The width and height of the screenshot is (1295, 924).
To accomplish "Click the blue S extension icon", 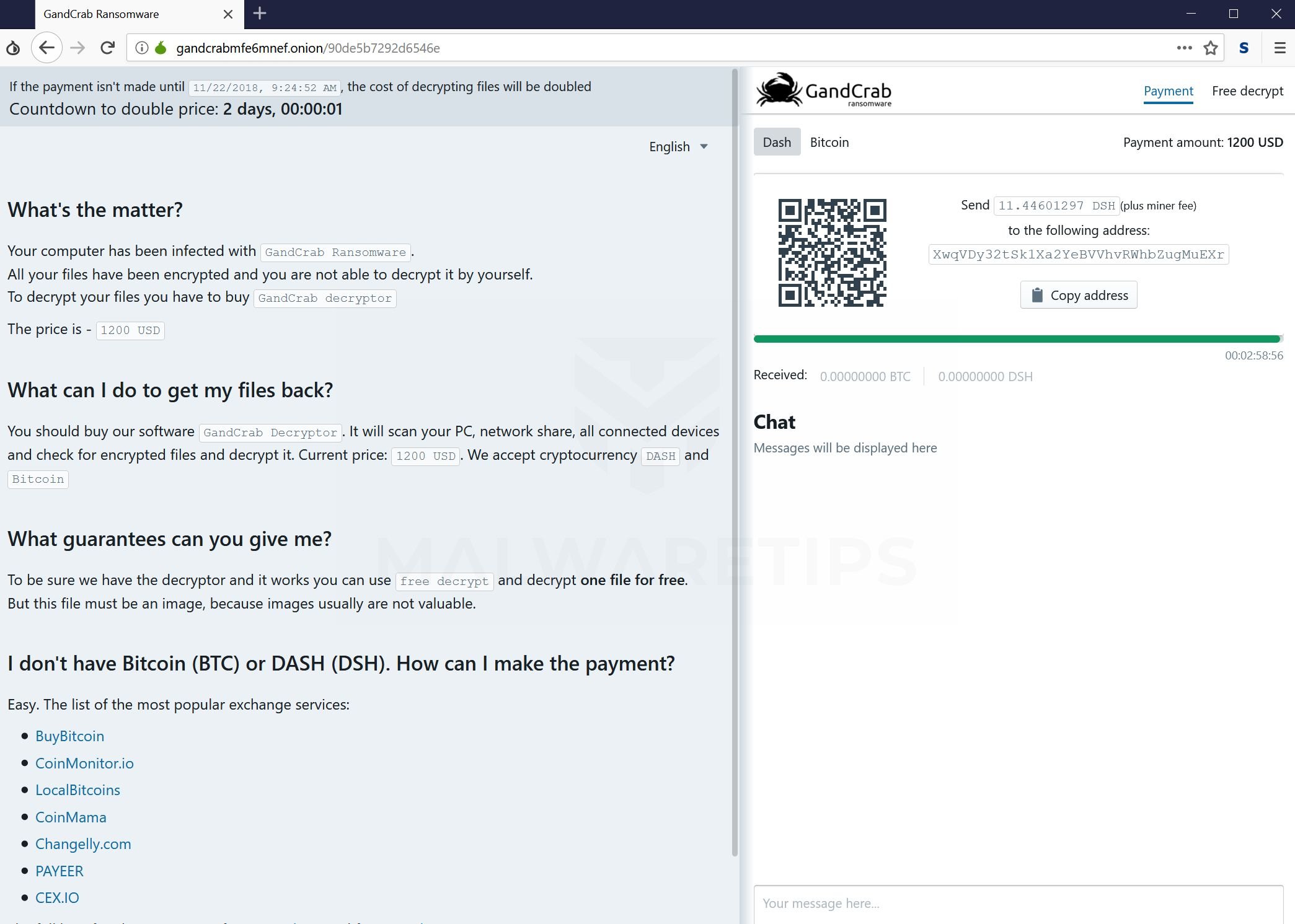I will point(1244,48).
